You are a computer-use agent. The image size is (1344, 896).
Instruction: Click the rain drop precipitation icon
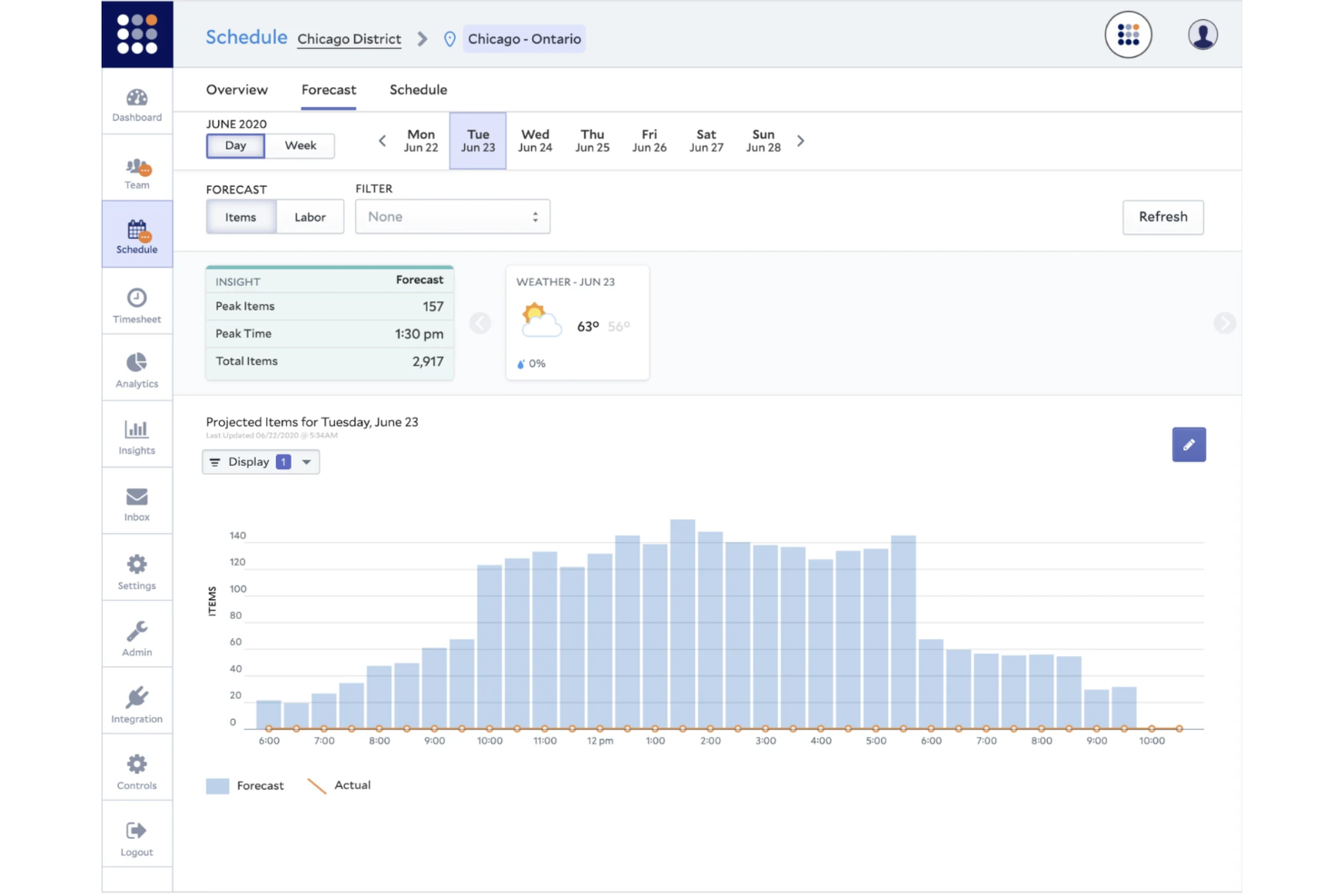pos(521,364)
